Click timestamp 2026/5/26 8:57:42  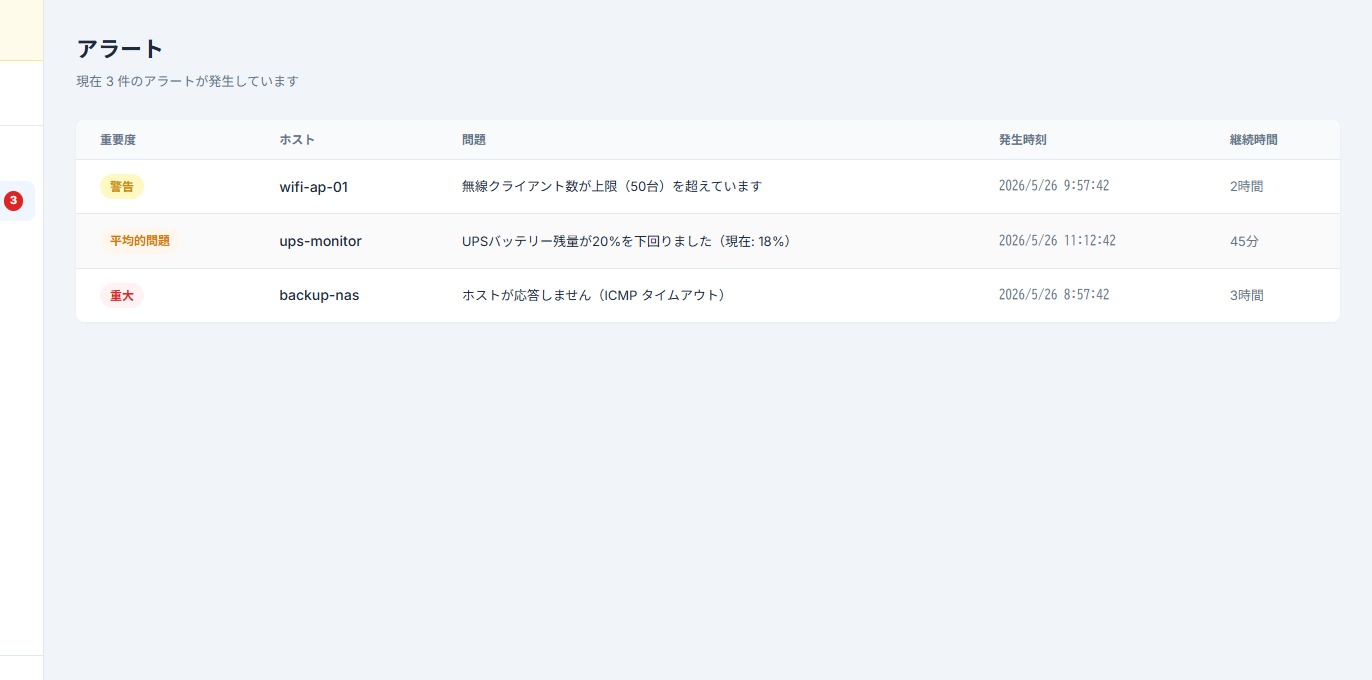(1054, 295)
